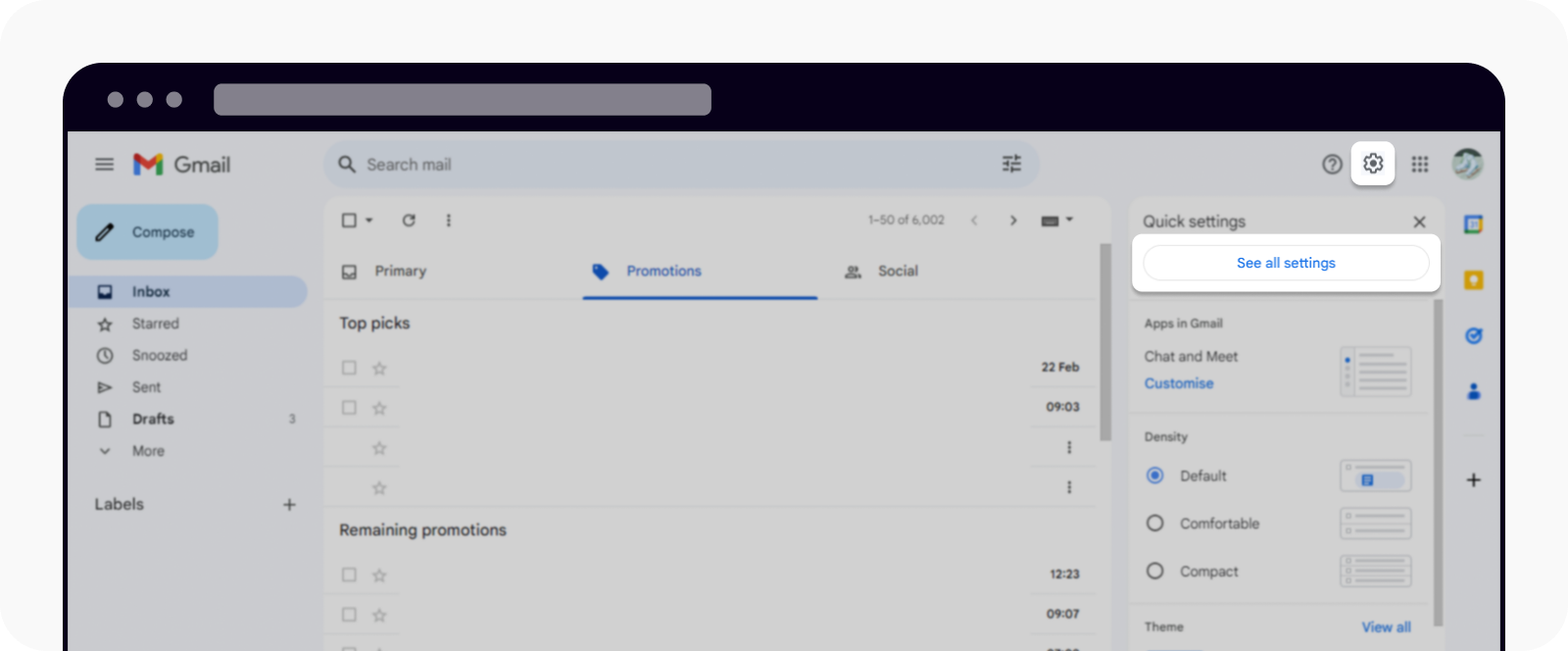
Task: Refresh the inbox
Action: point(409,221)
